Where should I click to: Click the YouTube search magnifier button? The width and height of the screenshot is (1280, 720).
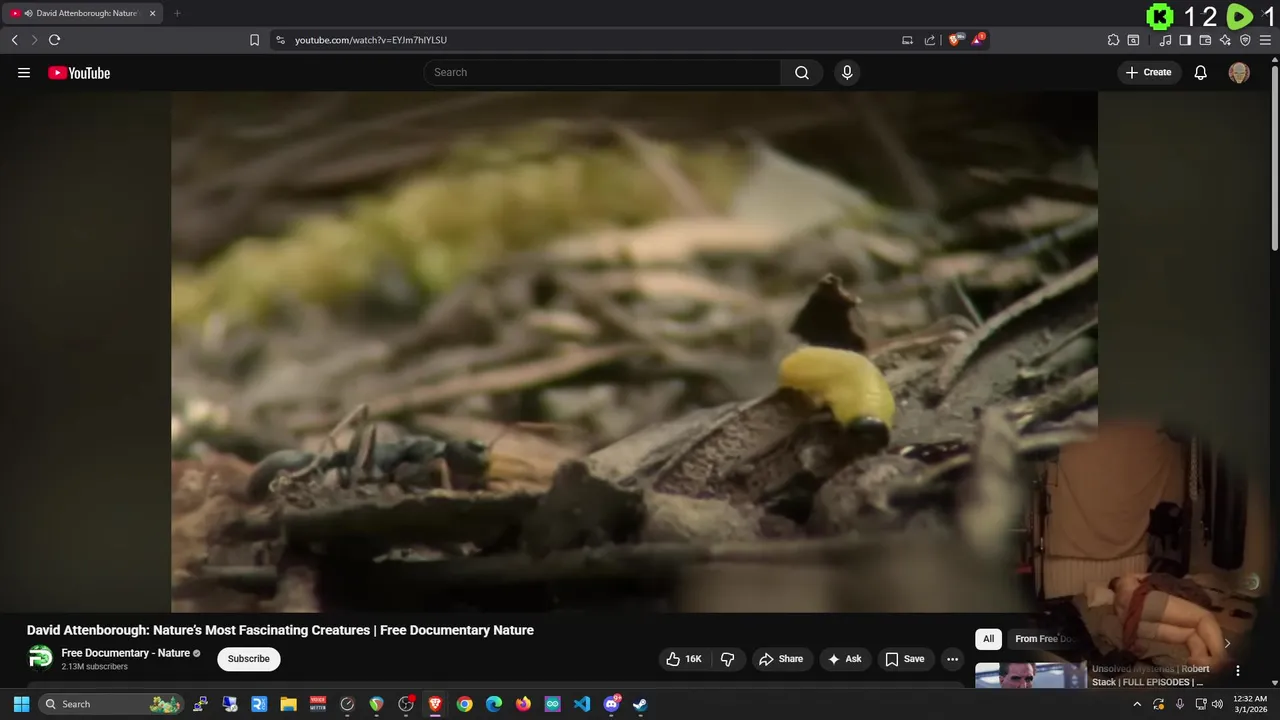(802, 72)
